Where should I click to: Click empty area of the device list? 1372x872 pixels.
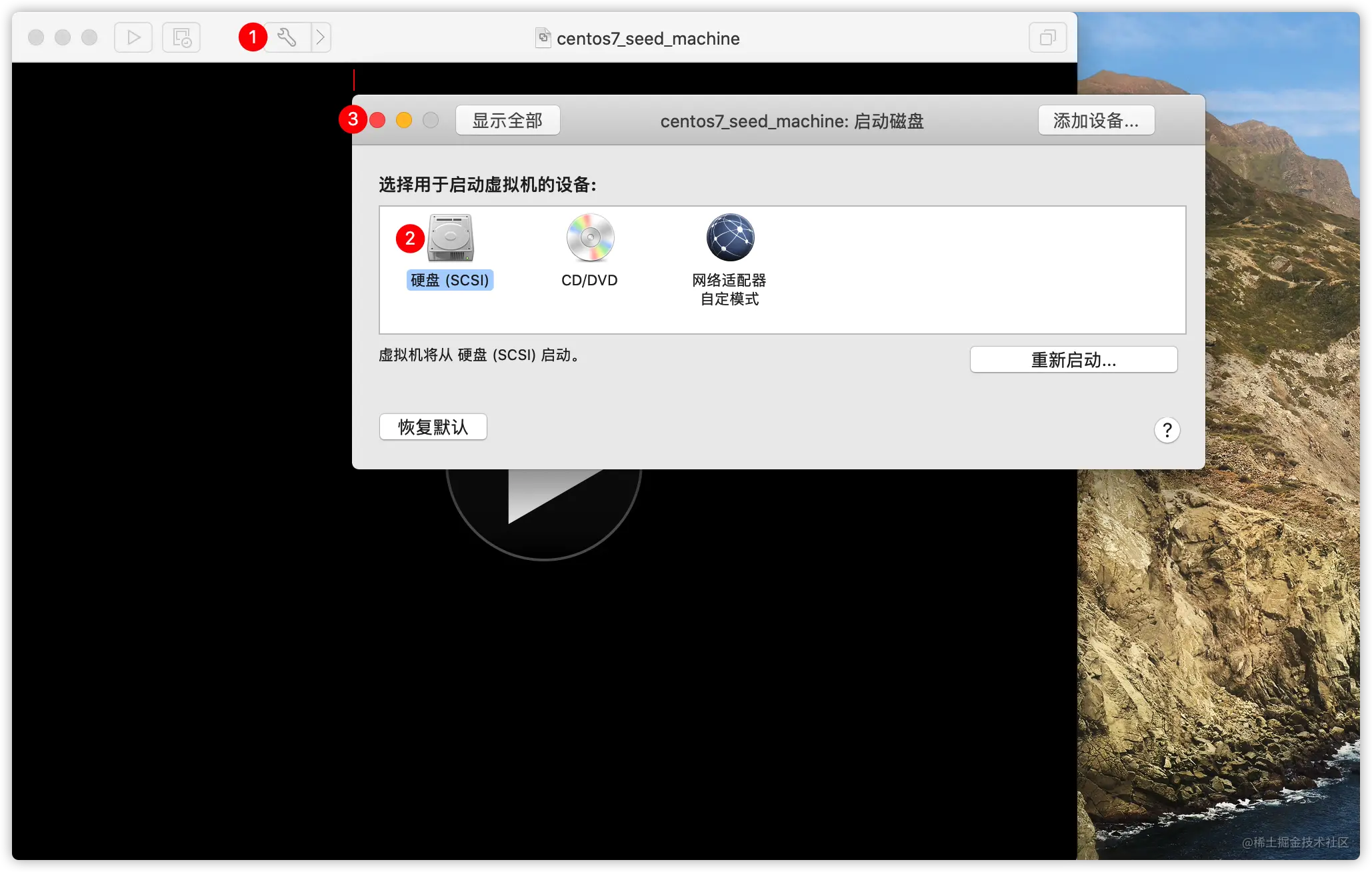967,270
